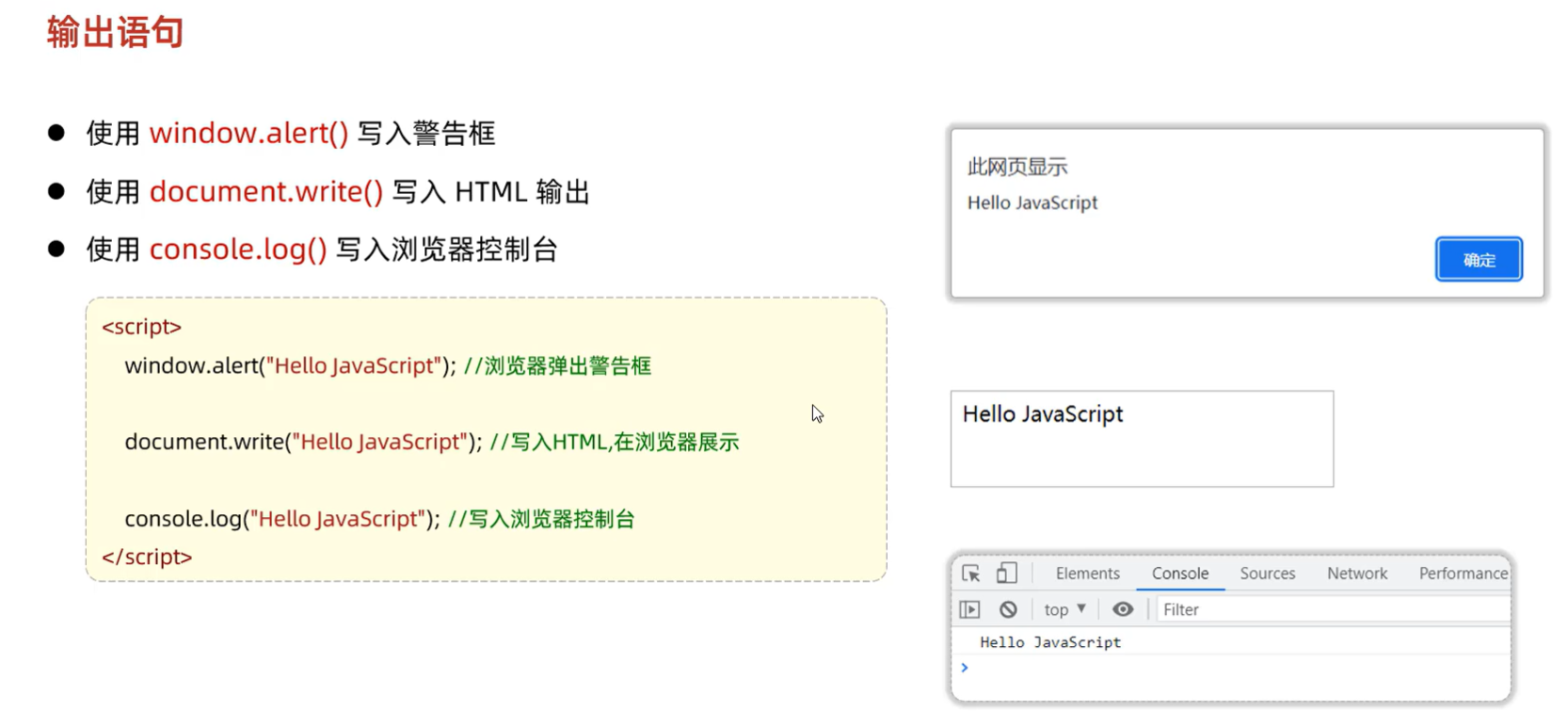Click the console prompt chevron
The width and height of the screenshot is (1568, 711).
pyautogui.click(x=965, y=668)
